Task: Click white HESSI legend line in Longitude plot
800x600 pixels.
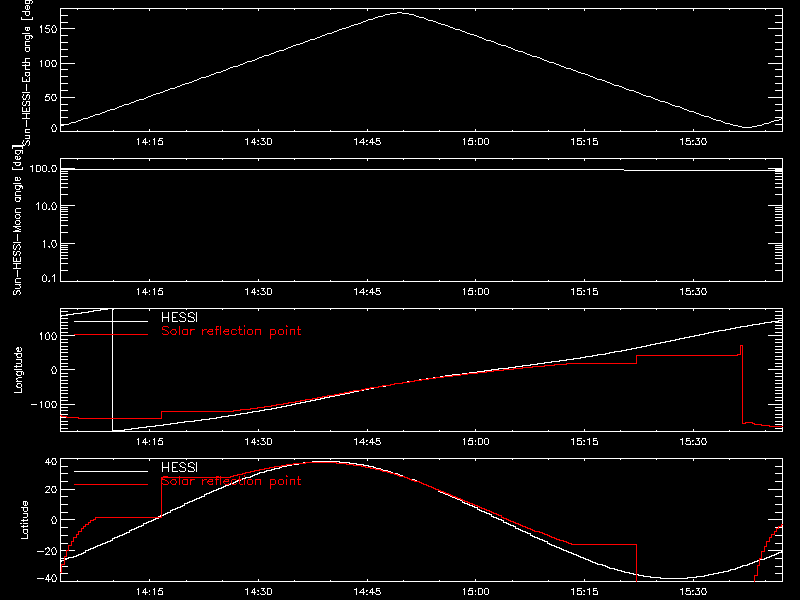Action: (111, 321)
